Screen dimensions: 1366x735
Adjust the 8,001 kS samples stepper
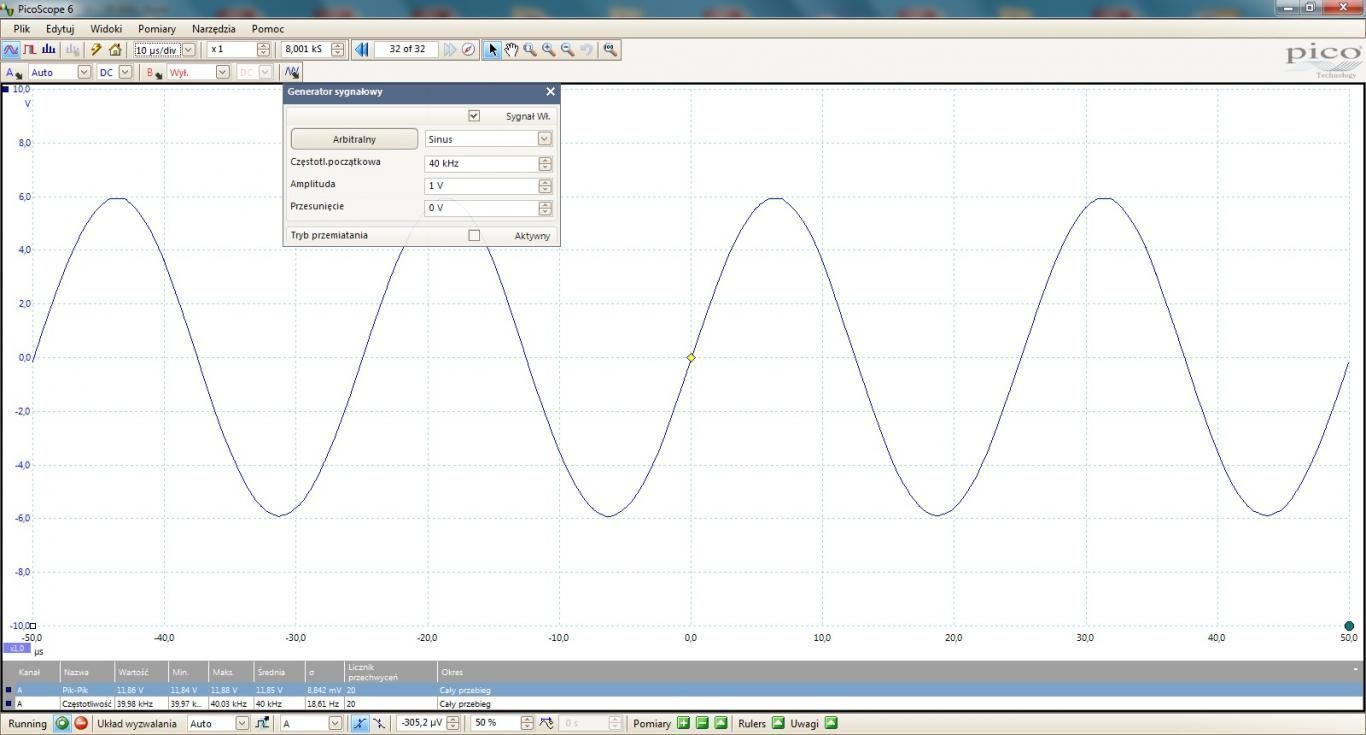(338, 49)
